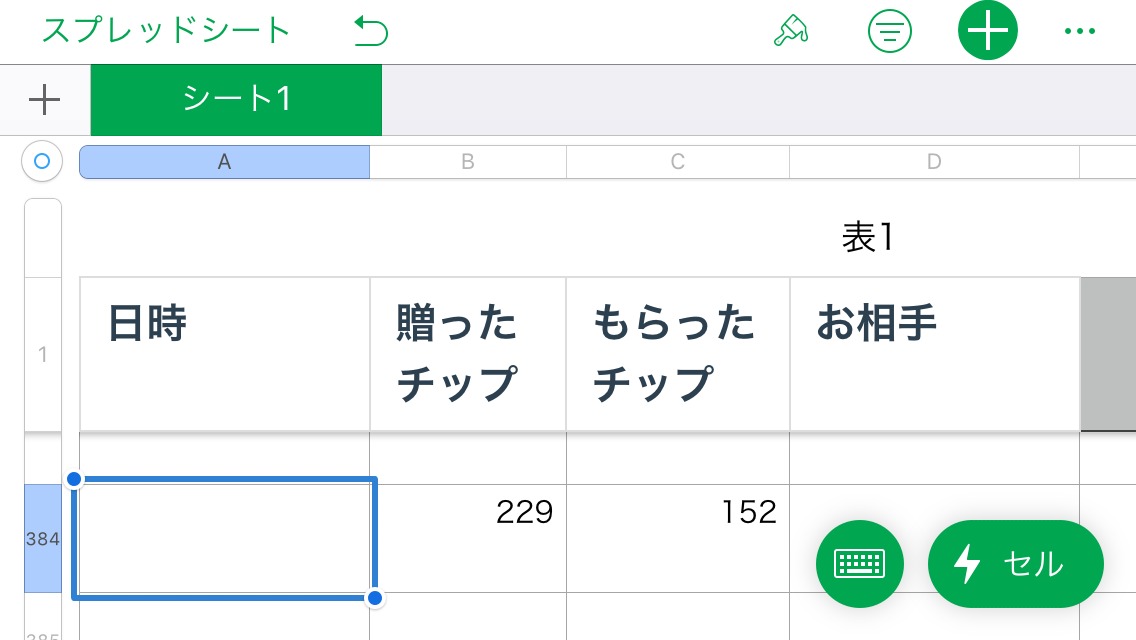The image size is (1136, 640).
Task: Select row 384 header
Action: pos(43,538)
